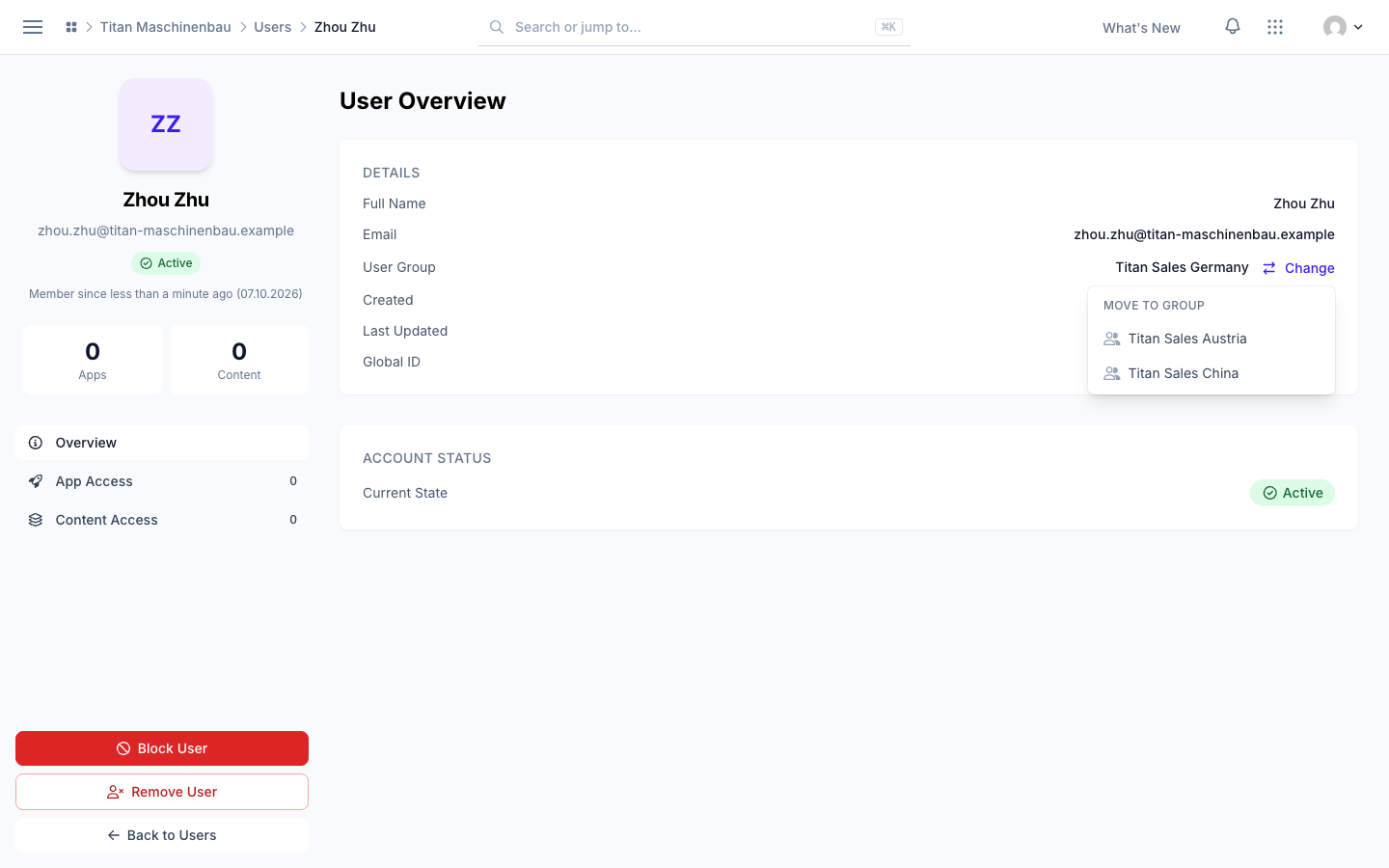
Task: Click the User Overview heading
Action: (422, 101)
